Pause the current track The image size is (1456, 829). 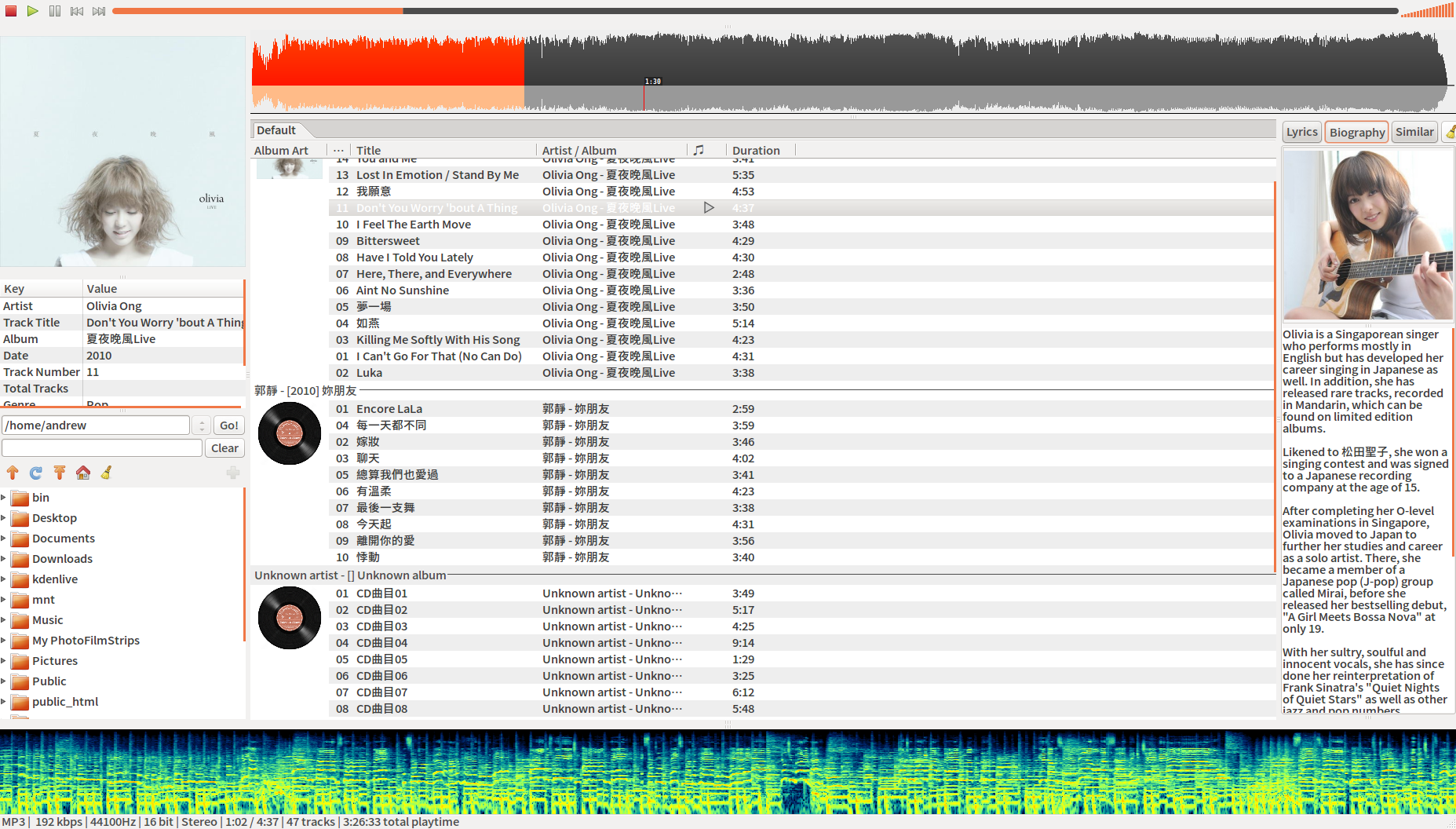pos(55,11)
